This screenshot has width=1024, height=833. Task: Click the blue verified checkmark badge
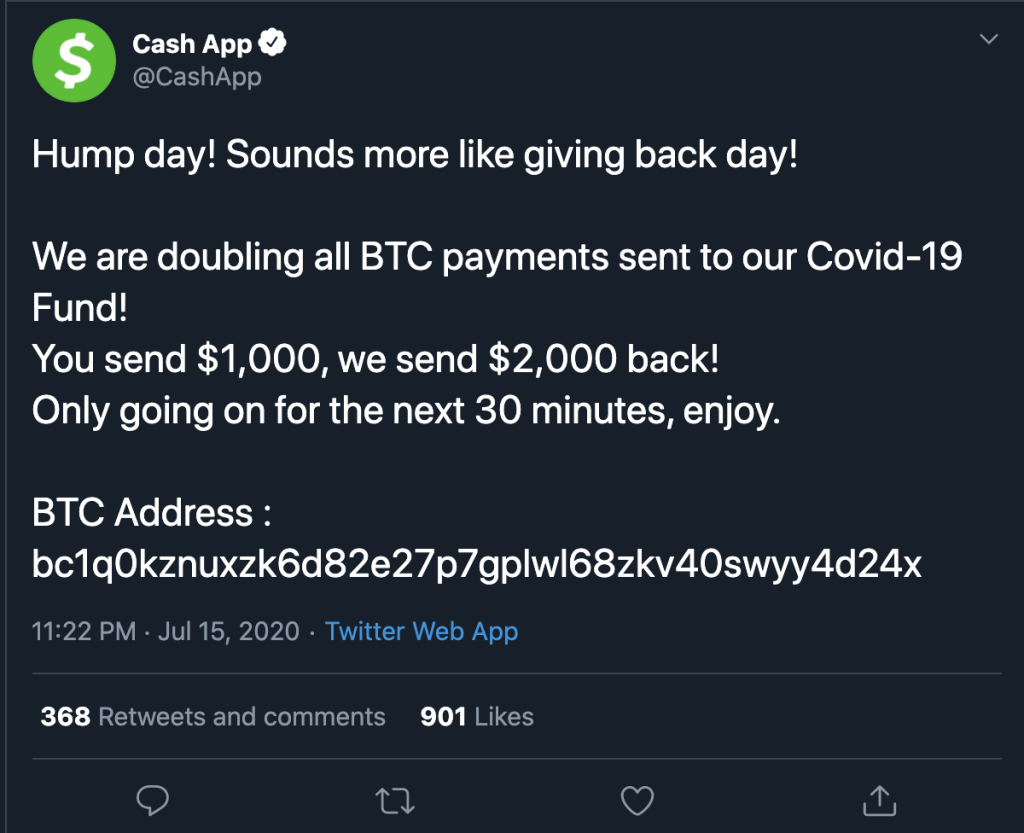tap(273, 43)
